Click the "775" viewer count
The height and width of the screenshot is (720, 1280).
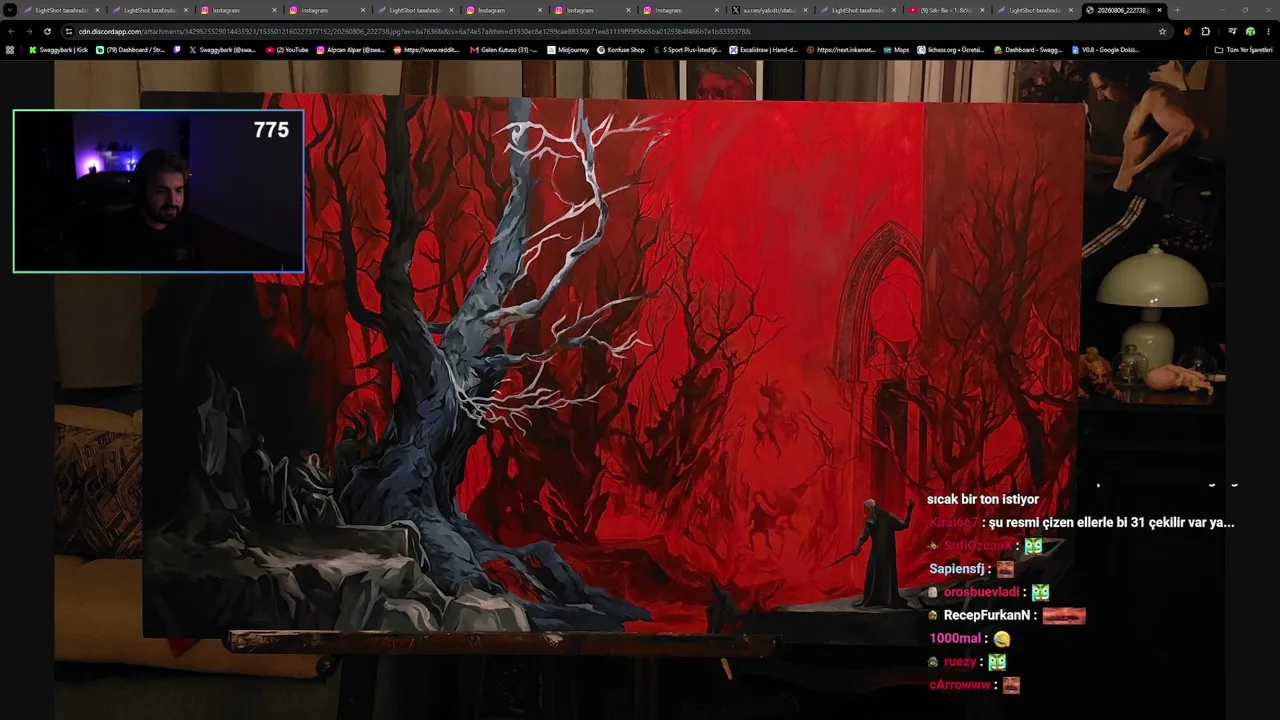pos(271,130)
